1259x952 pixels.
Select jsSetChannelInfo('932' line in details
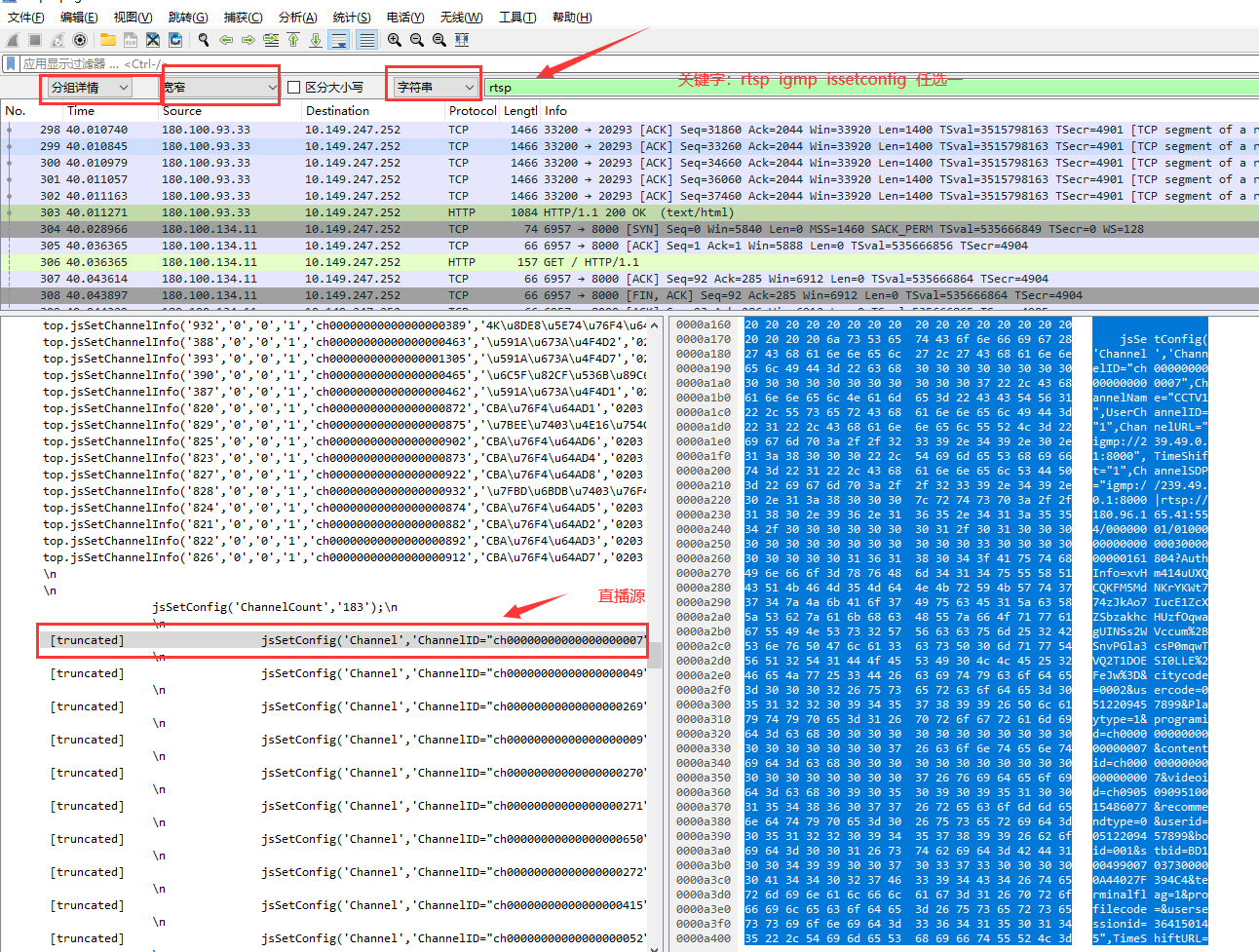(344, 325)
